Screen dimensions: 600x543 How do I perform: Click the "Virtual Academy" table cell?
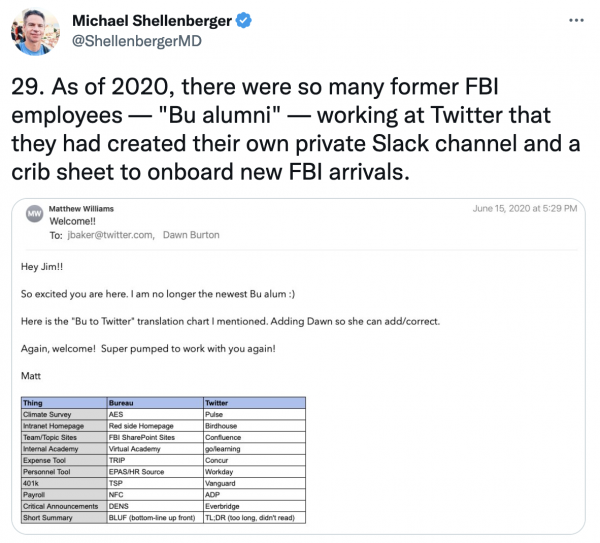138,448
